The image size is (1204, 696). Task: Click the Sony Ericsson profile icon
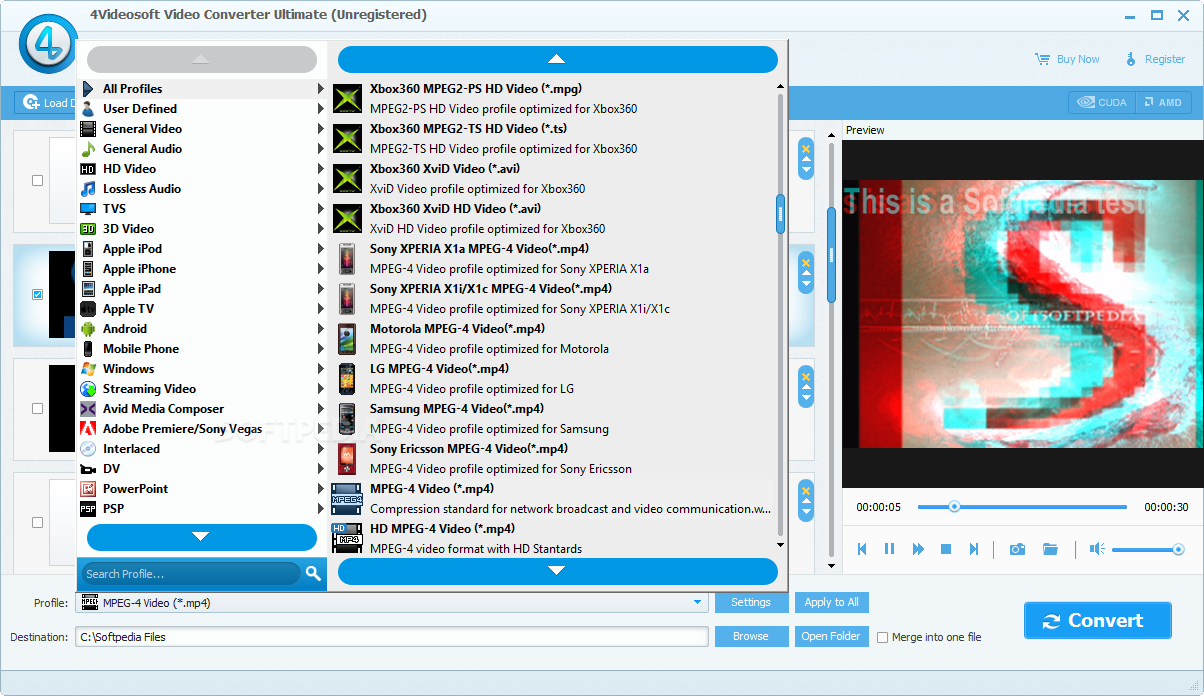(347, 458)
